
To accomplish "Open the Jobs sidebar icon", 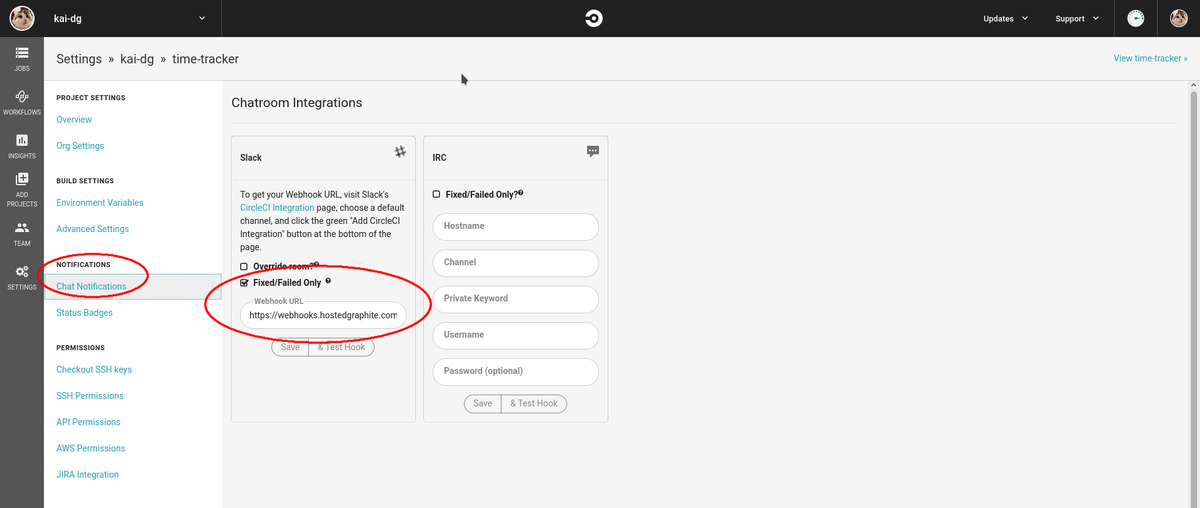I will 22,52.
